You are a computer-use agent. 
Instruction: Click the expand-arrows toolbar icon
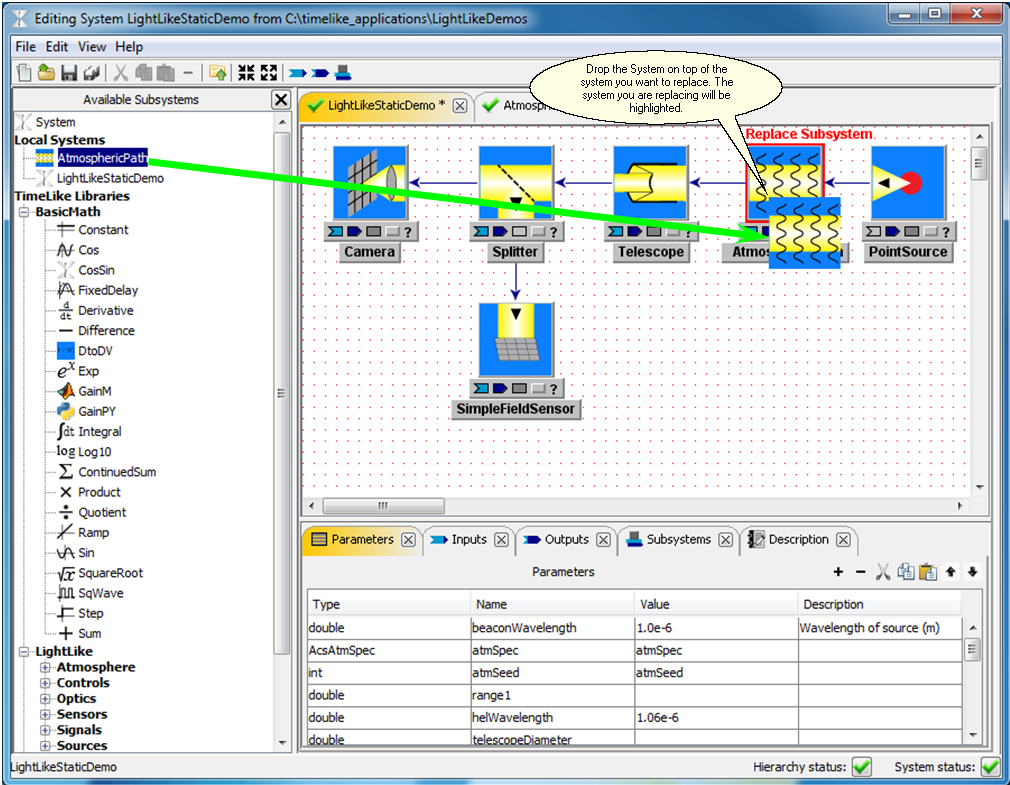click(x=269, y=73)
